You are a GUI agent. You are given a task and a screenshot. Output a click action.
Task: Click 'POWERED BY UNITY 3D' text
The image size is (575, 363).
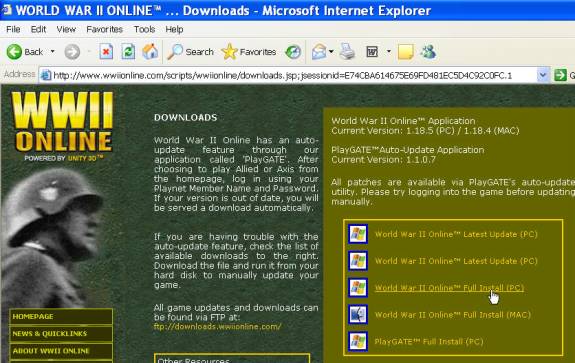point(64,158)
